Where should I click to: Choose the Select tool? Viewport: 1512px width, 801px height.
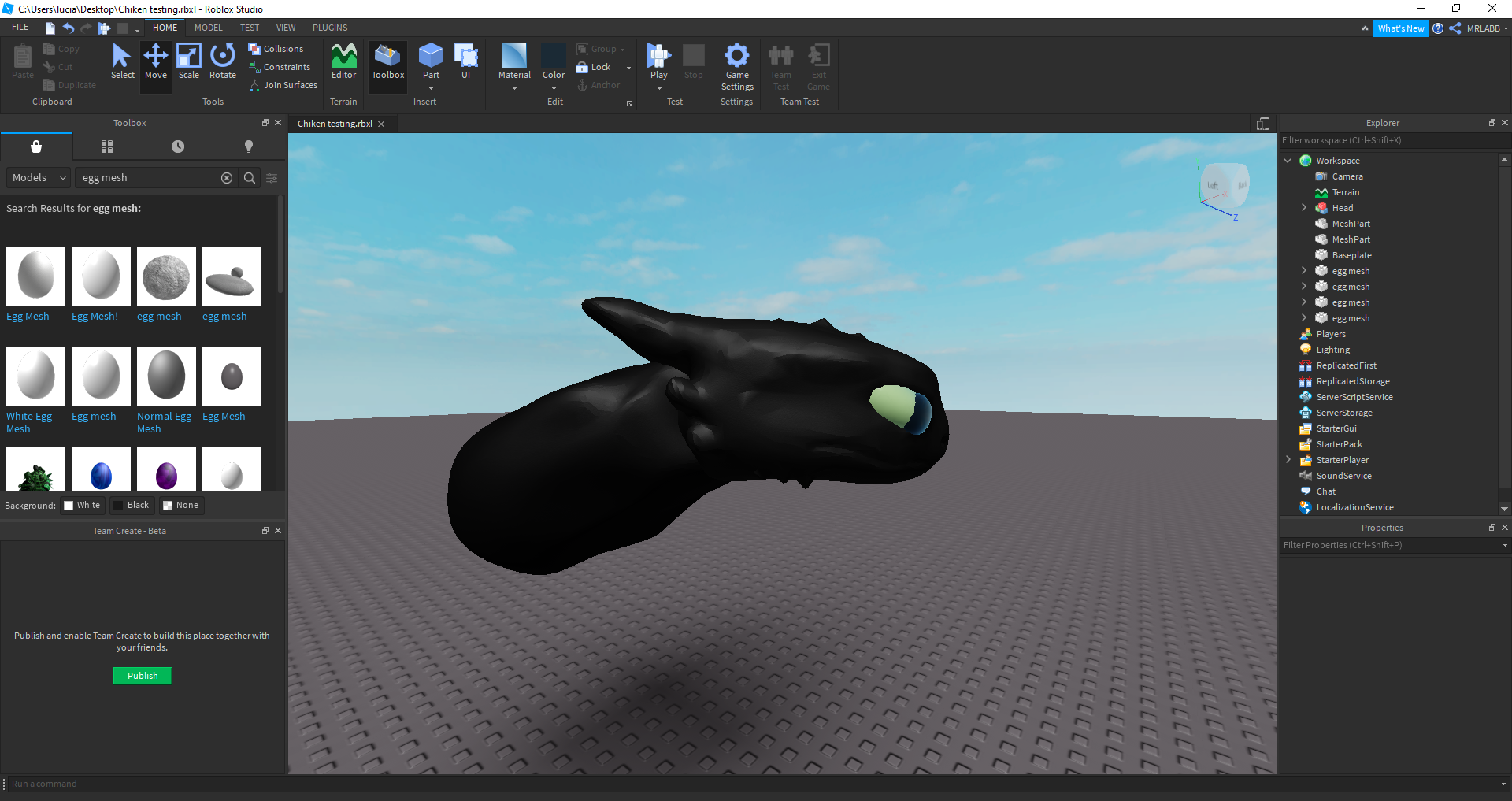coord(122,61)
